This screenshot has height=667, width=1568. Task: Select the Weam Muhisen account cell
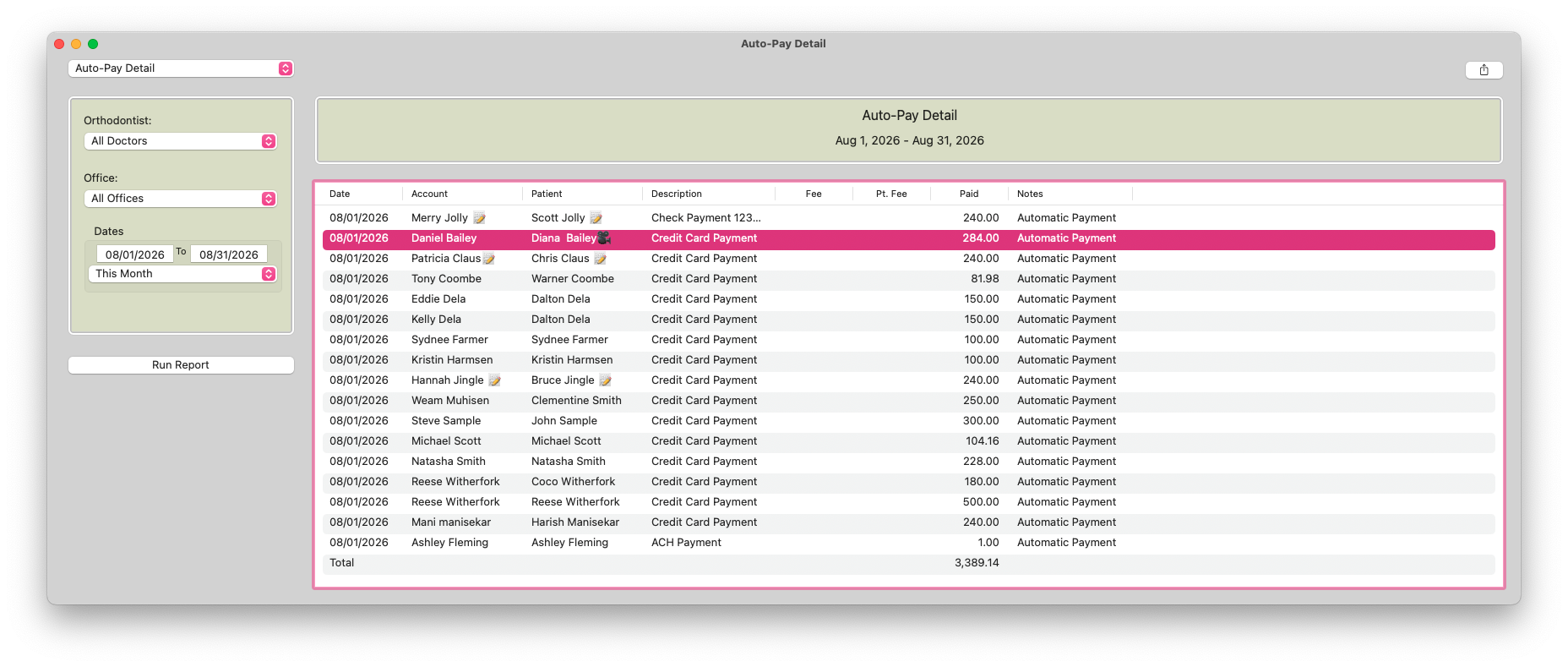point(450,401)
